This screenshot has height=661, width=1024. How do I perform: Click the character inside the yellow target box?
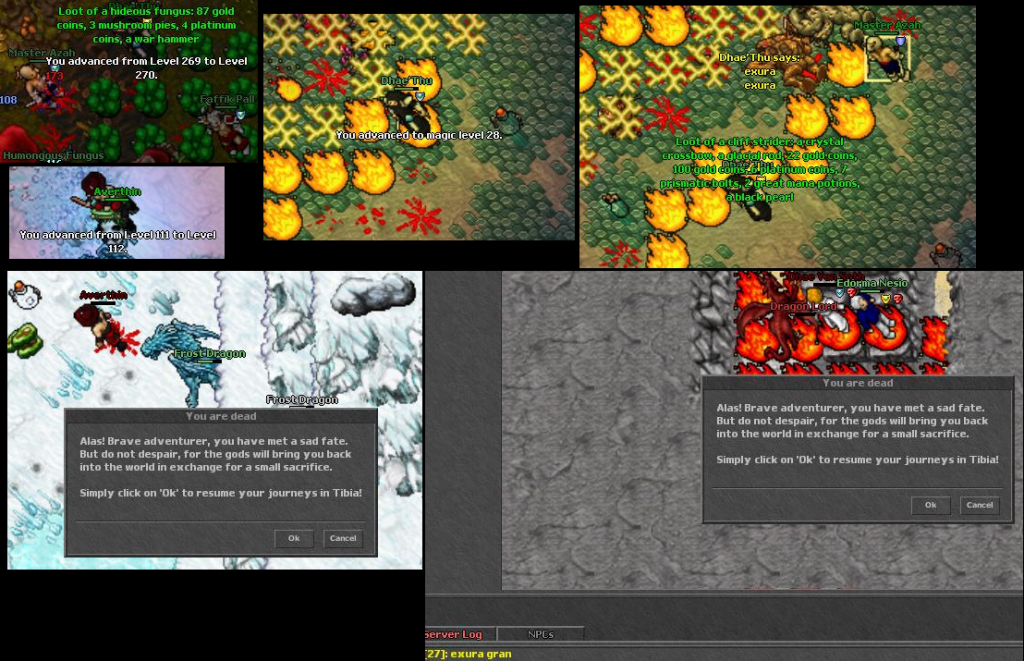(x=888, y=59)
